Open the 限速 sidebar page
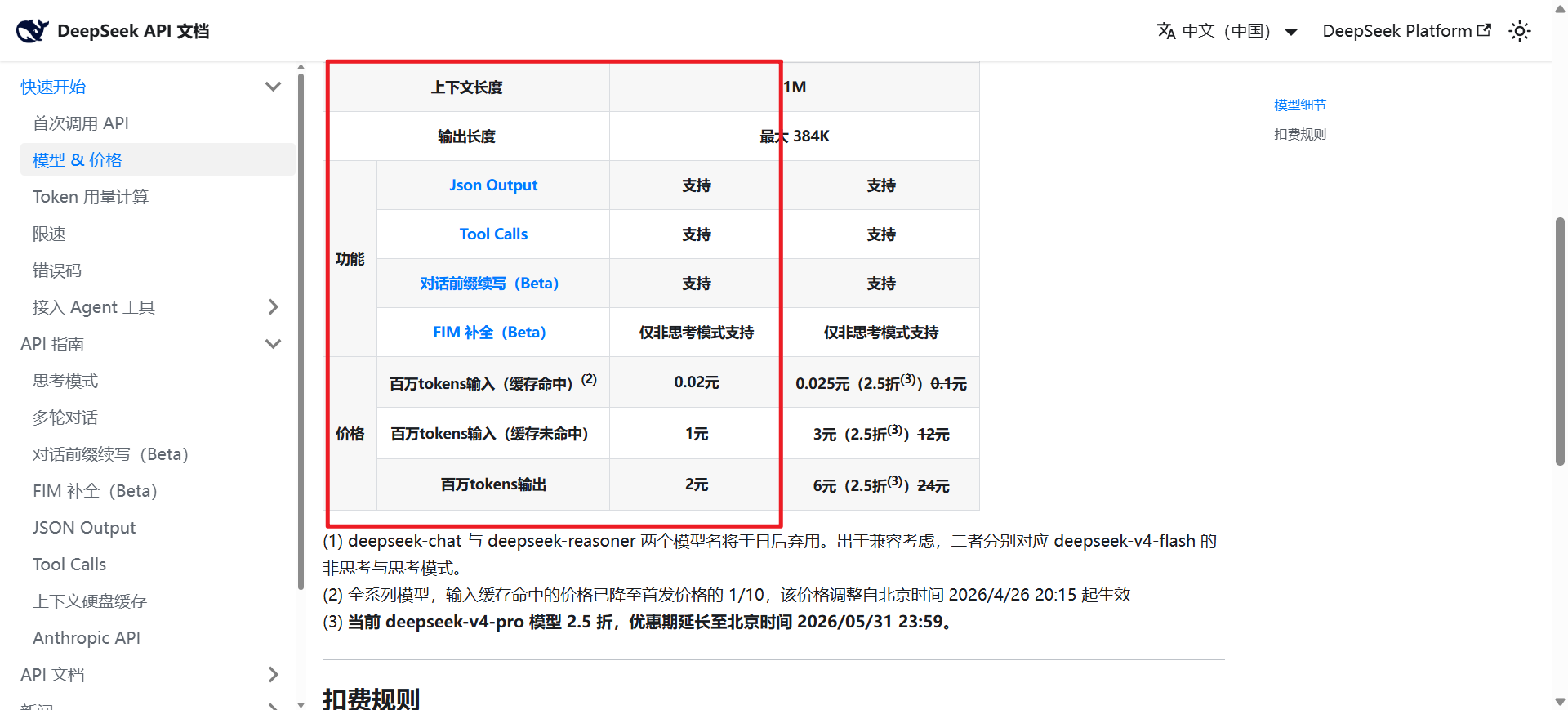The width and height of the screenshot is (1568, 710). (x=49, y=234)
